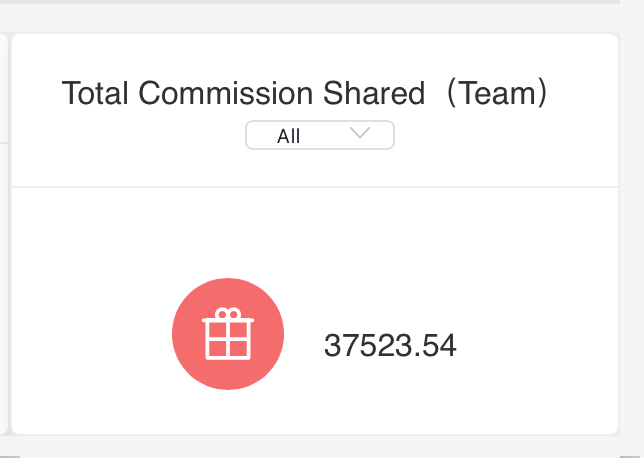Click the 37523.54 commission amount
The width and height of the screenshot is (644, 458).
point(390,345)
